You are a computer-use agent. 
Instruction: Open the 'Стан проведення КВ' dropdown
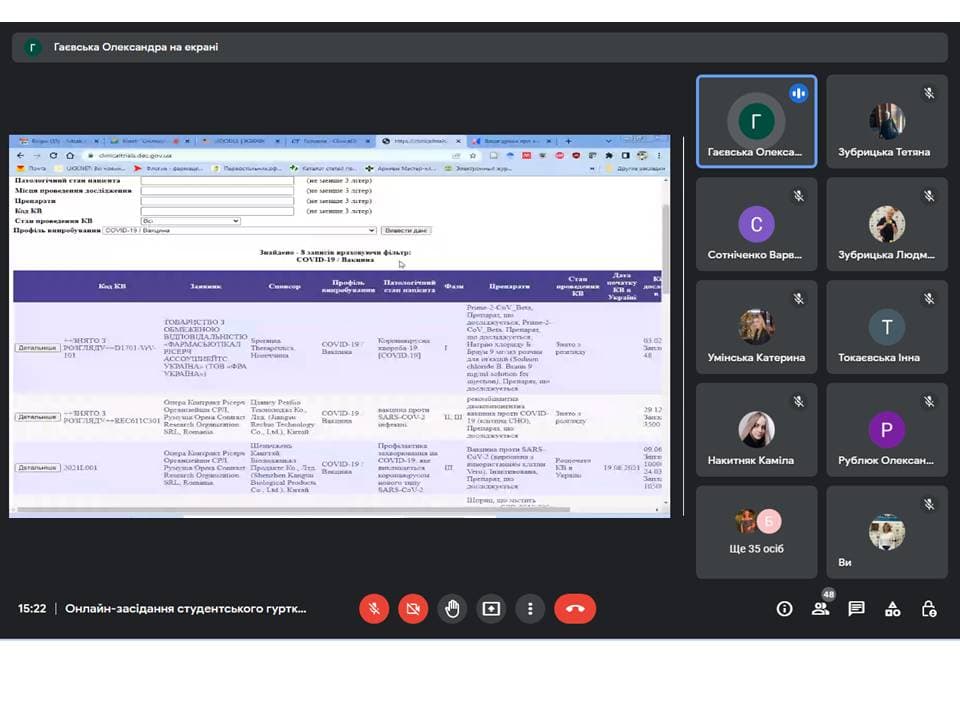[x=190, y=220]
